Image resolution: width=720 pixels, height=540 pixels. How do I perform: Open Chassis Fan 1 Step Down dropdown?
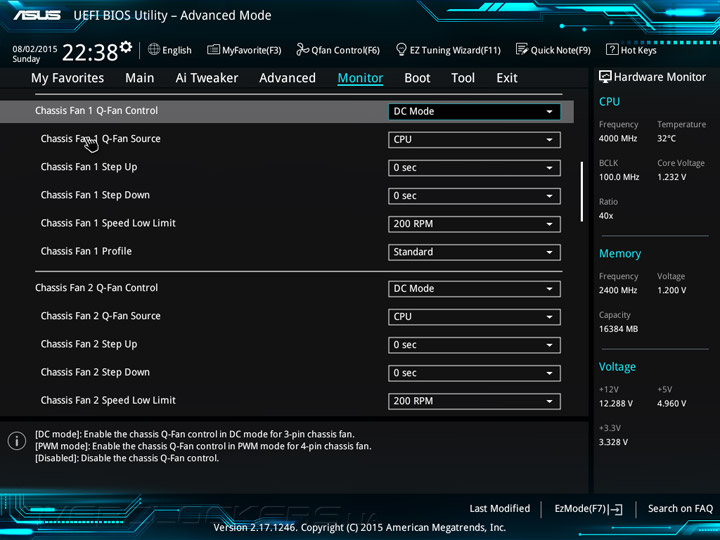[x=474, y=196]
